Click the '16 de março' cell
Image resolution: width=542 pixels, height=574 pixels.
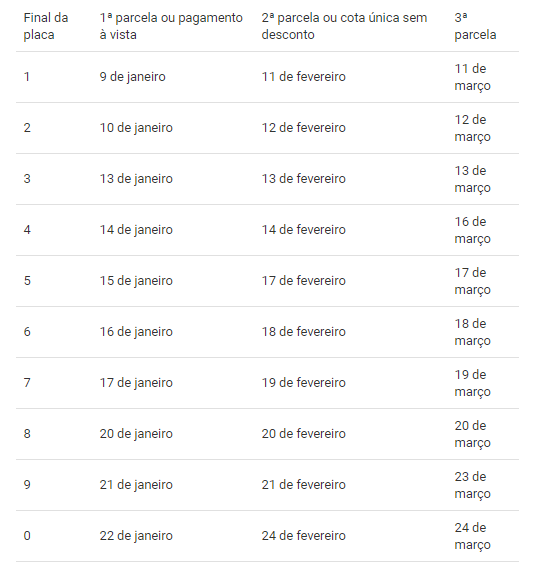coord(472,230)
